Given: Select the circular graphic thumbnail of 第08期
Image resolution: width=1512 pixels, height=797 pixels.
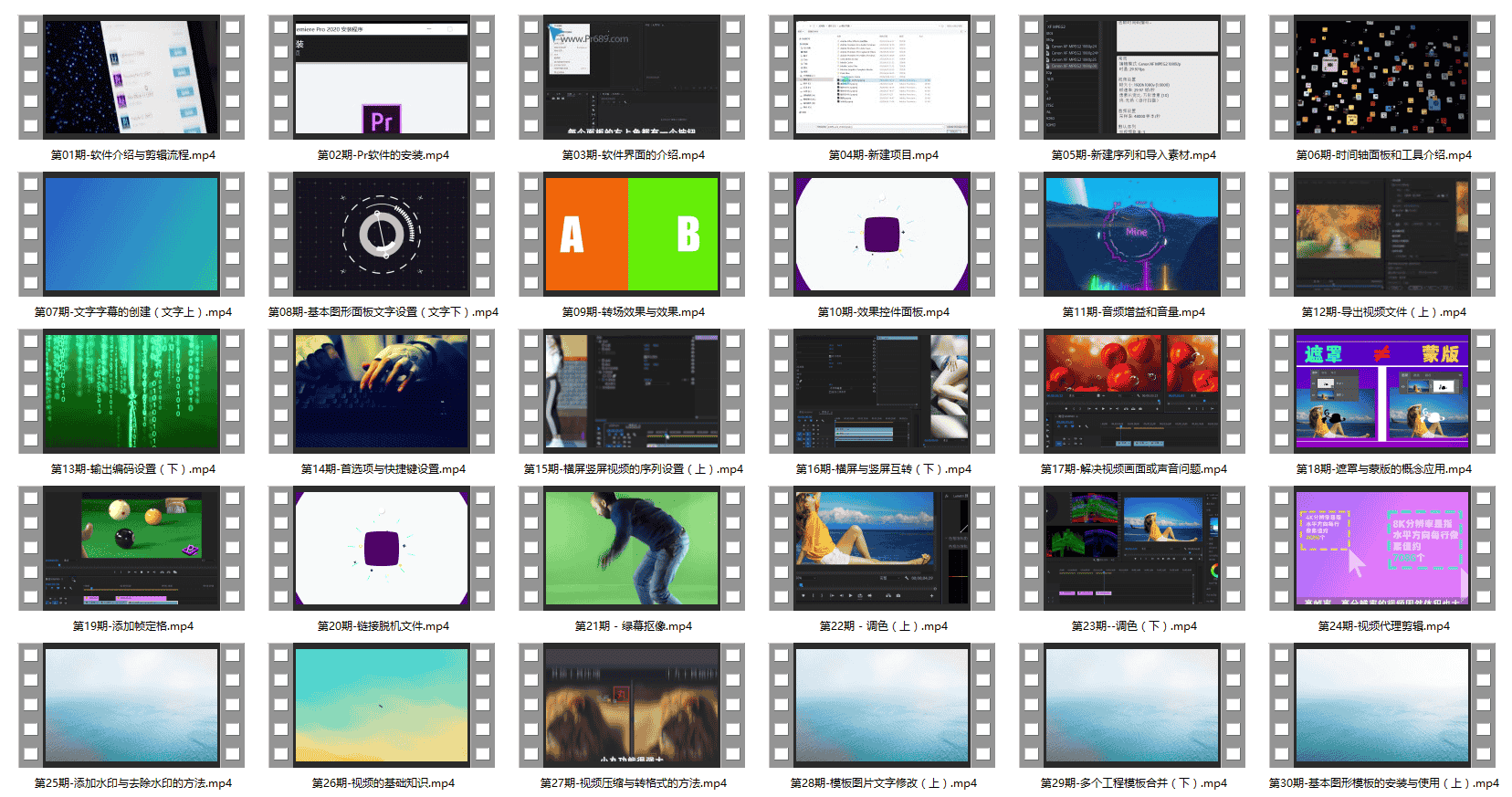Looking at the screenshot, I should coord(382,234).
